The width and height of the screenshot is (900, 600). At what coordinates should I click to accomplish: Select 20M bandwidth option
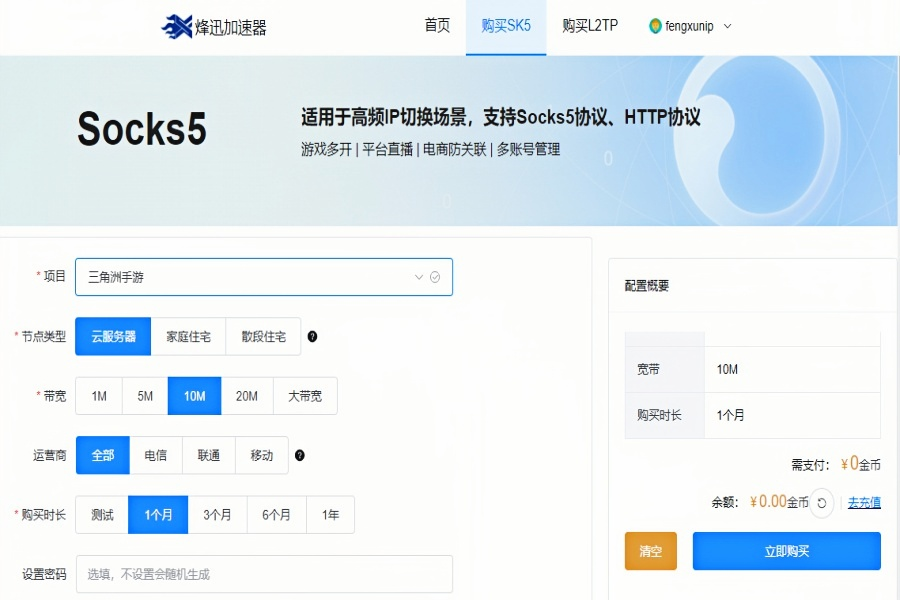pos(246,395)
